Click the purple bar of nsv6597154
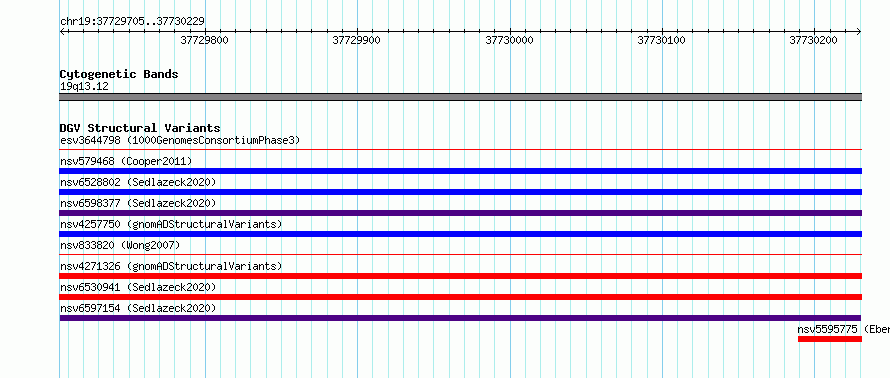This screenshot has width=890, height=378. point(461,318)
